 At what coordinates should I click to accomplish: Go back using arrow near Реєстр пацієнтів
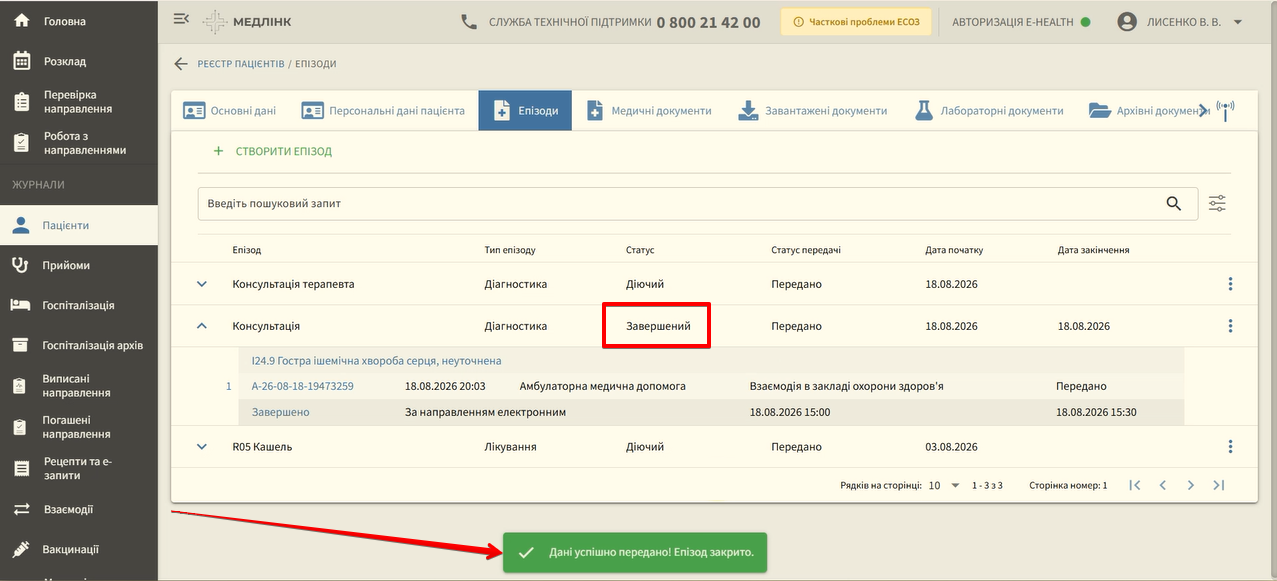click(x=181, y=64)
